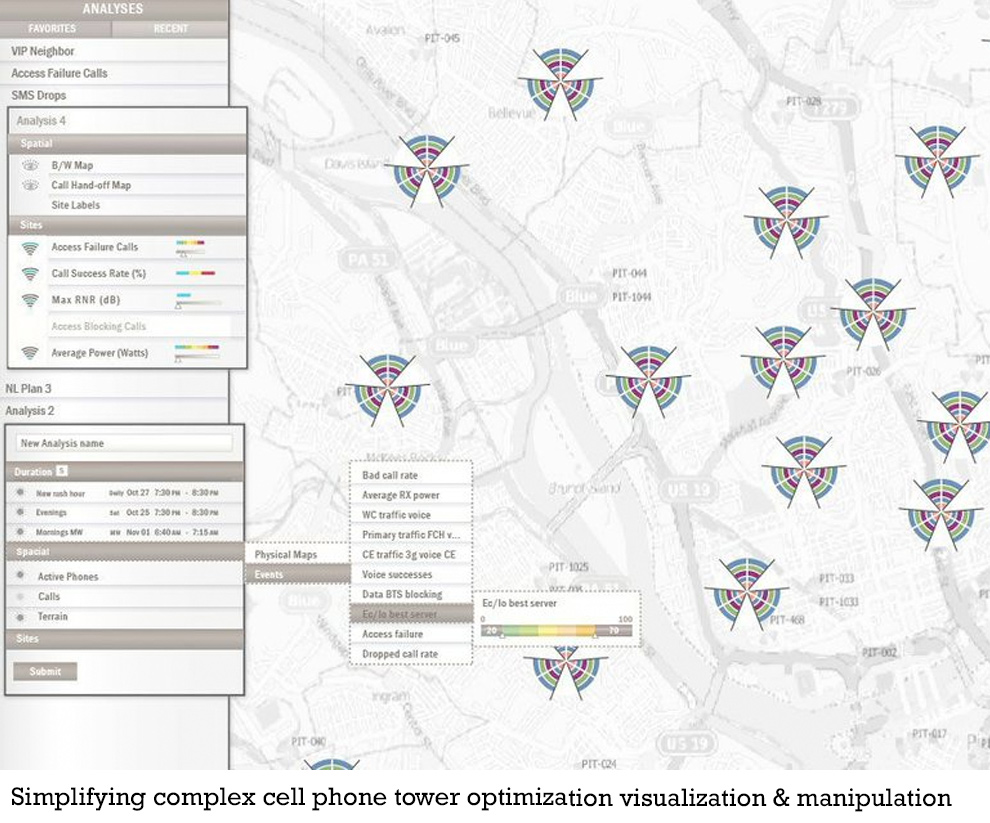Click the signal icon next to Max RNR (dB)
990x823 pixels.
pos(30,300)
